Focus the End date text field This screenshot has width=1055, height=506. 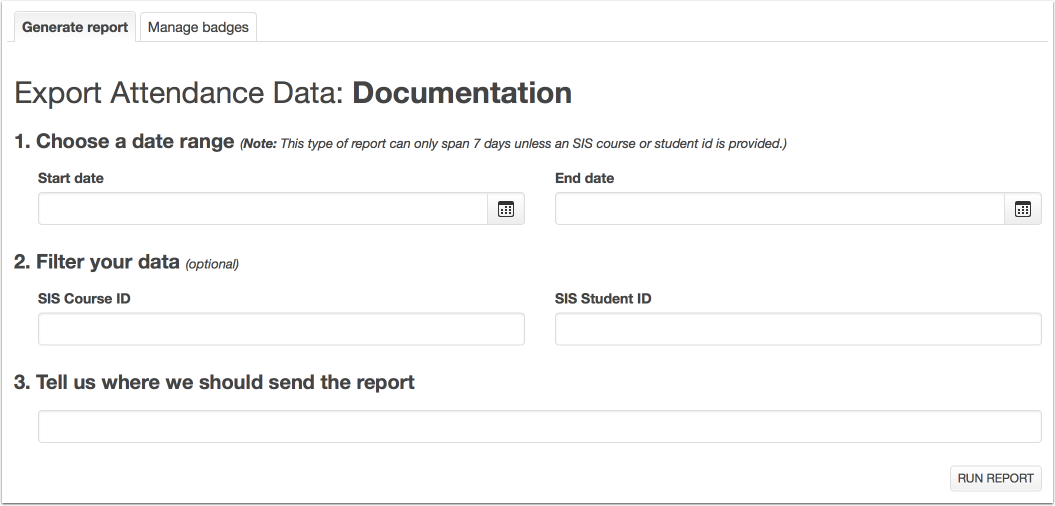[780, 209]
